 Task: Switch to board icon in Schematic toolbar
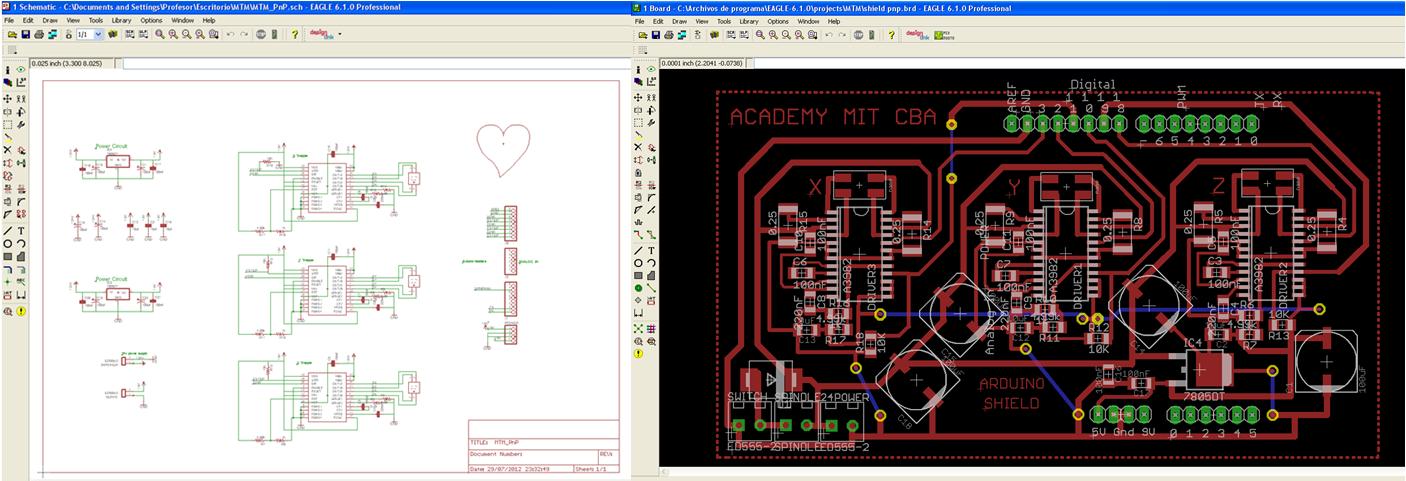point(68,34)
